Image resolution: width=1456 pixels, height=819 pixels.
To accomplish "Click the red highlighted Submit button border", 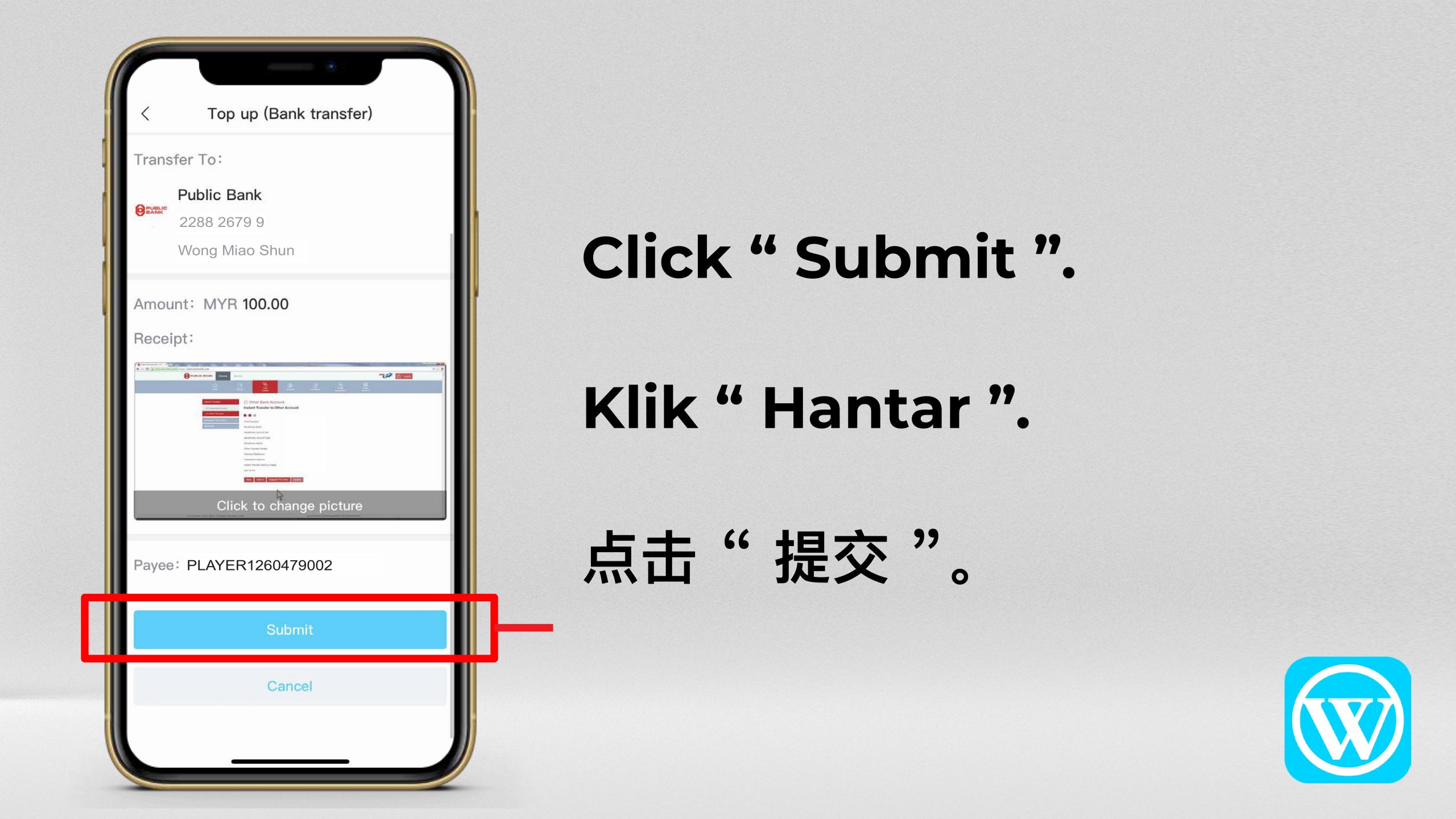I will (289, 628).
